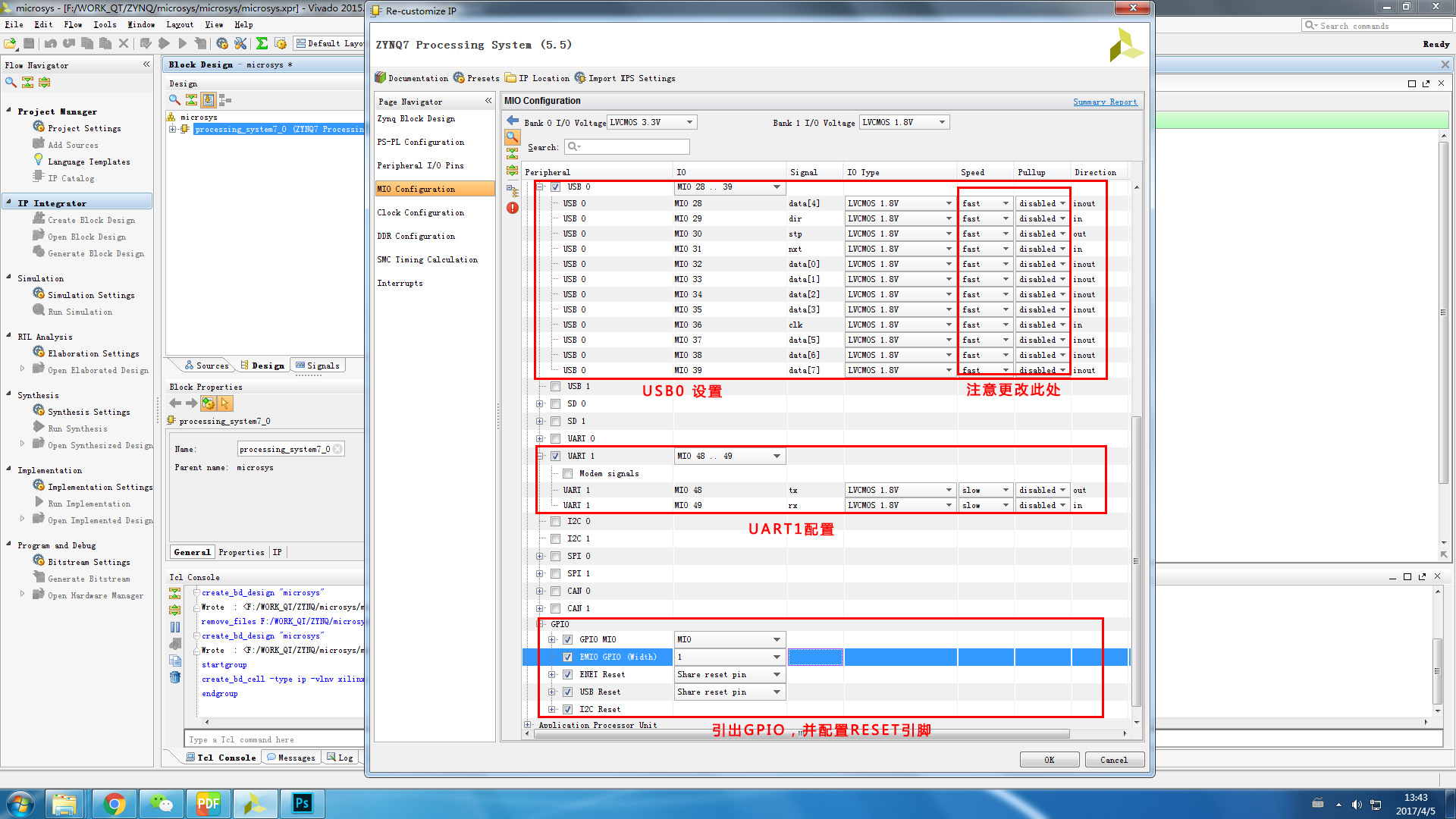Click Project Settings gear icon in main toolbar
The image size is (1456, 819).
coord(222,43)
